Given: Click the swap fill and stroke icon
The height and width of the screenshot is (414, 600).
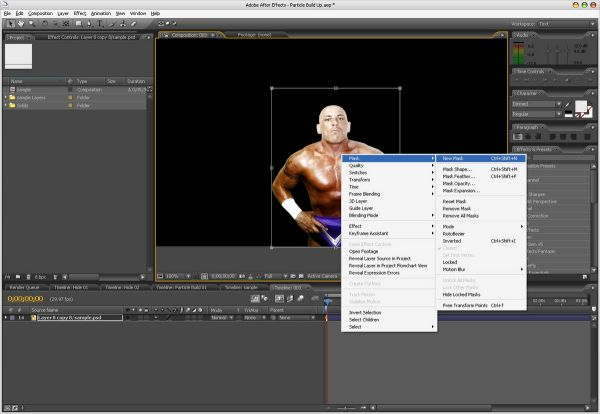Looking at the screenshot, I should [x=590, y=102].
